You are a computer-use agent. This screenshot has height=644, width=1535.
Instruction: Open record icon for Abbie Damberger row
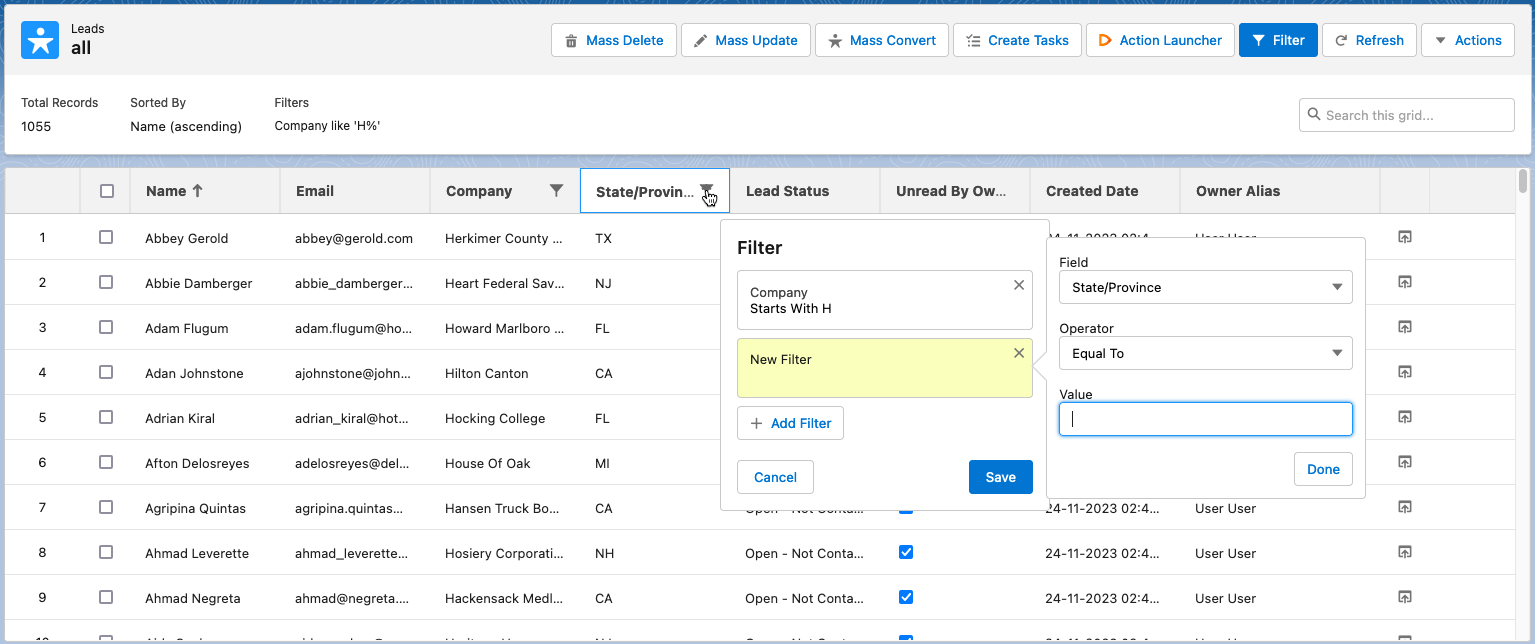pos(1404,282)
